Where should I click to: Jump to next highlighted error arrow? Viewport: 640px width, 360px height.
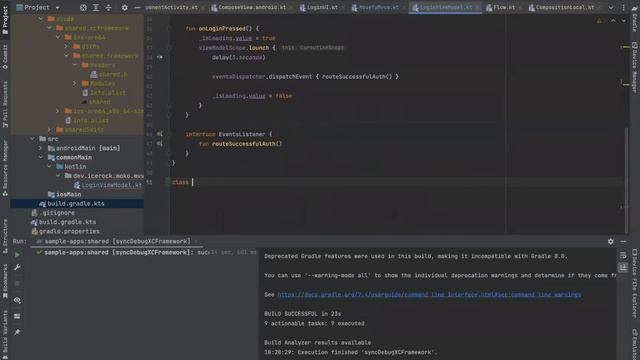(623, 20)
